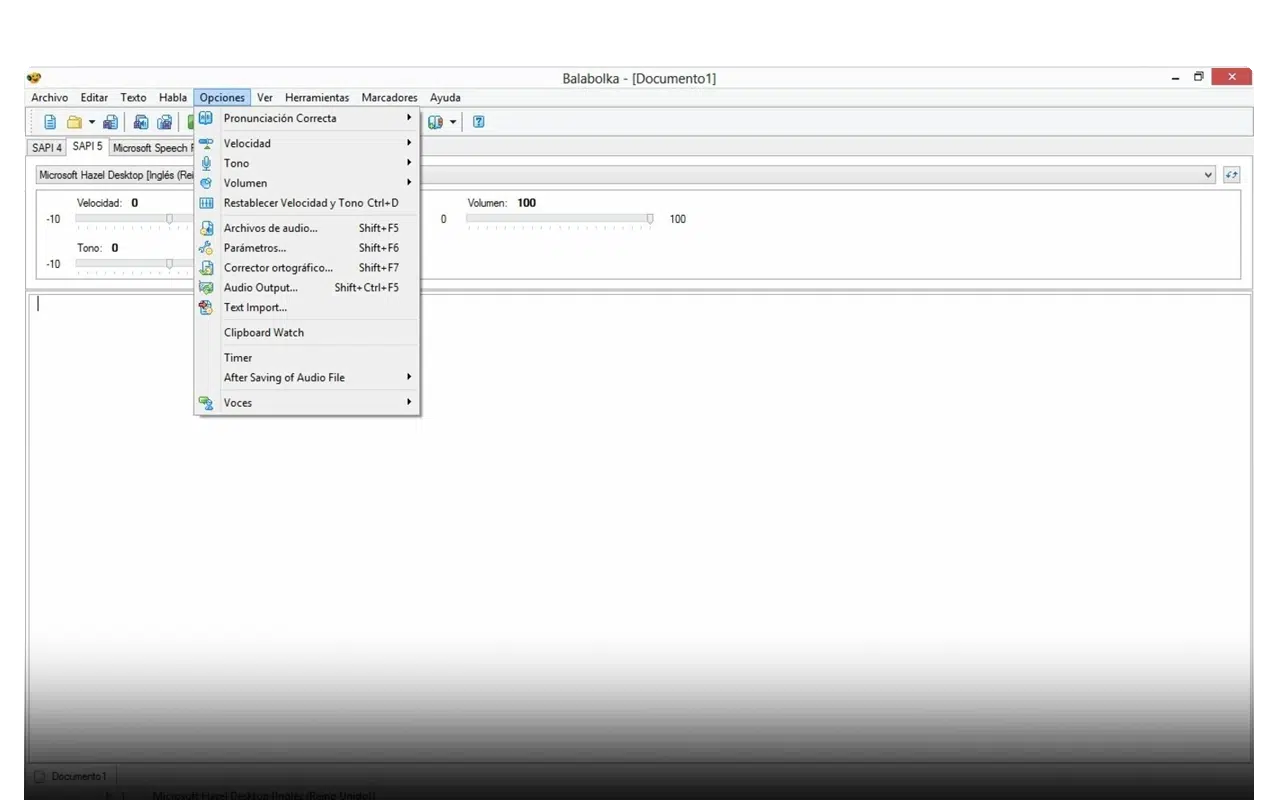The width and height of the screenshot is (1280, 800).
Task: Create a new document from the toolbar
Action: click(x=50, y=122)
